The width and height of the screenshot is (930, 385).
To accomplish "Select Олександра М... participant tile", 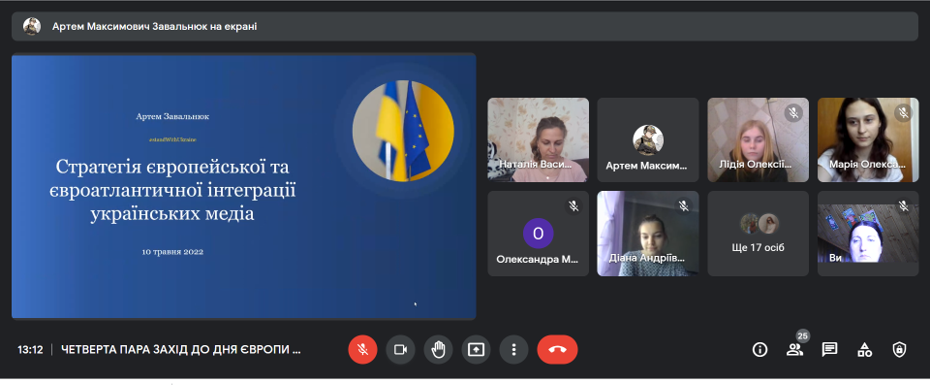I will coord(538,234).
